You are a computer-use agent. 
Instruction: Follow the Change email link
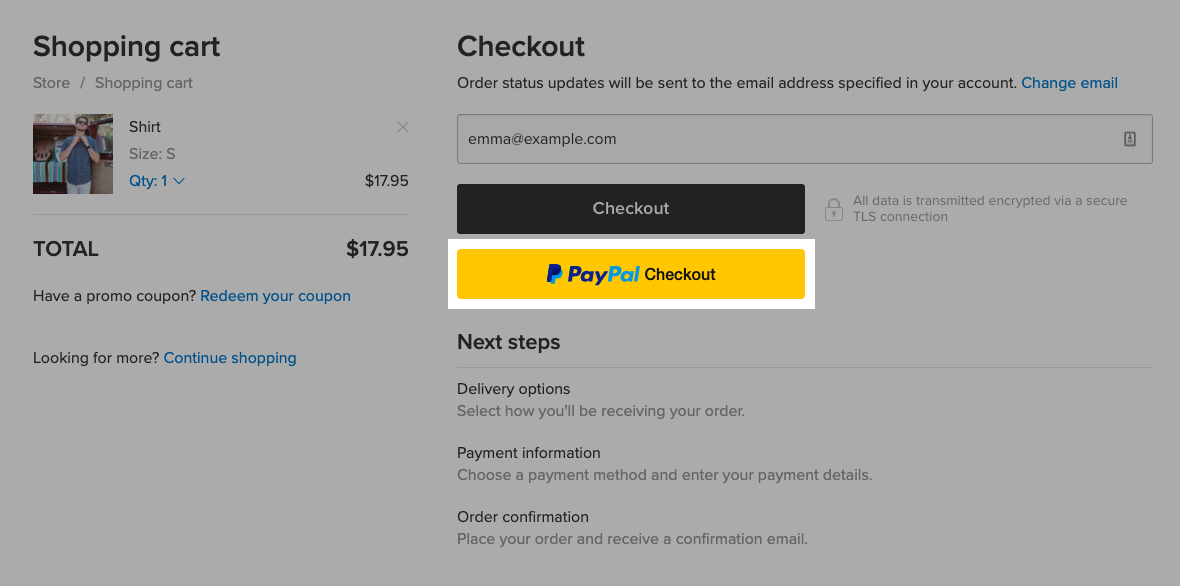tap(1069, 83)
